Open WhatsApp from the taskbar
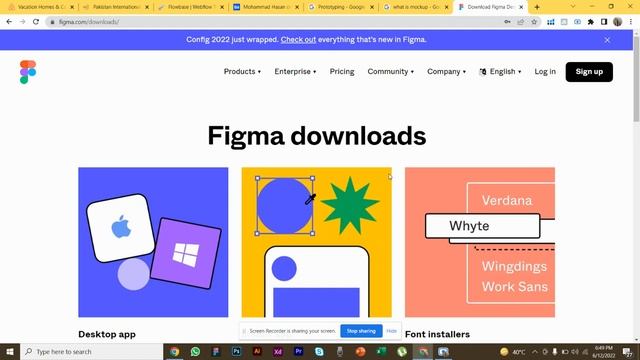This screenshot has width=640, height=360. click(195, 351)
